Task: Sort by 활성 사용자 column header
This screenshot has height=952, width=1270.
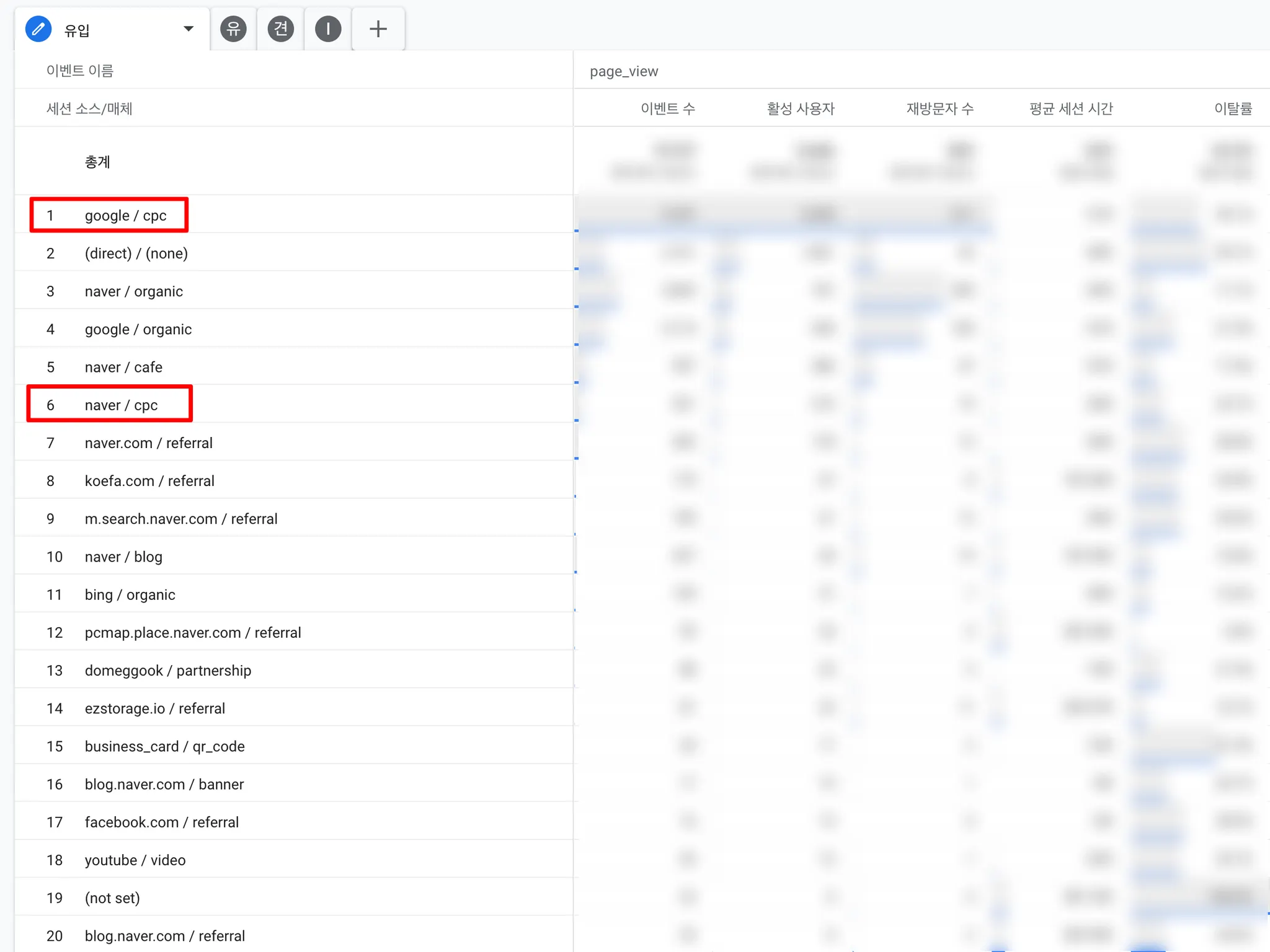Action: pos(800,108)
